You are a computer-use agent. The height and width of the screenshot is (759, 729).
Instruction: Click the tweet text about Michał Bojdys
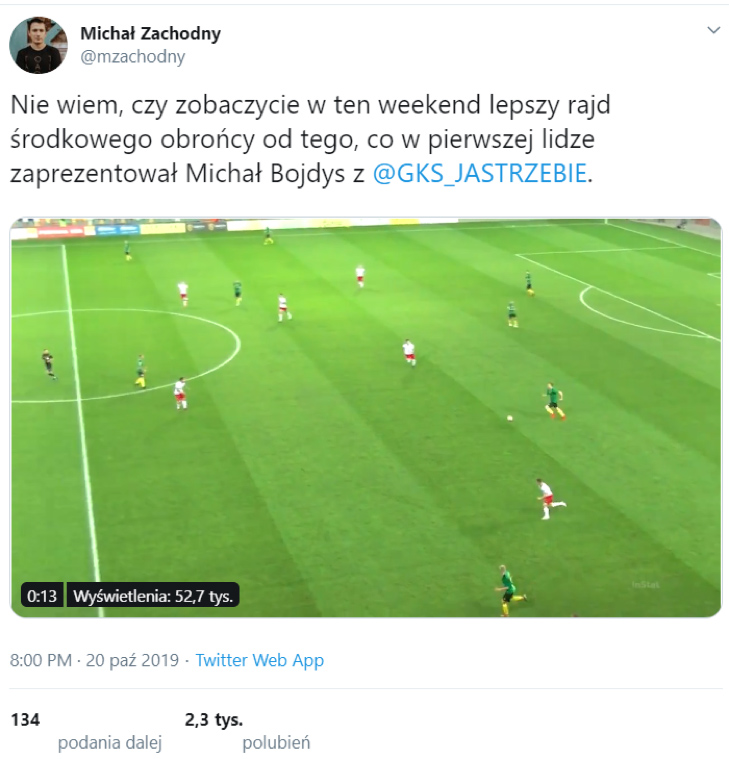coord(310,139)
